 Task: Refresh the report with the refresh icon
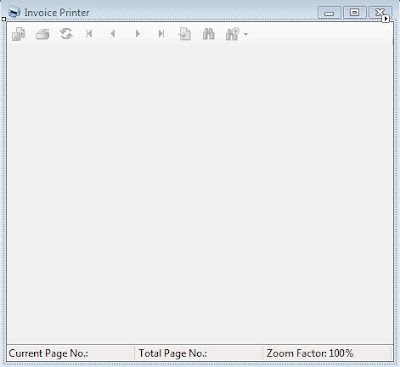(66, 34)
